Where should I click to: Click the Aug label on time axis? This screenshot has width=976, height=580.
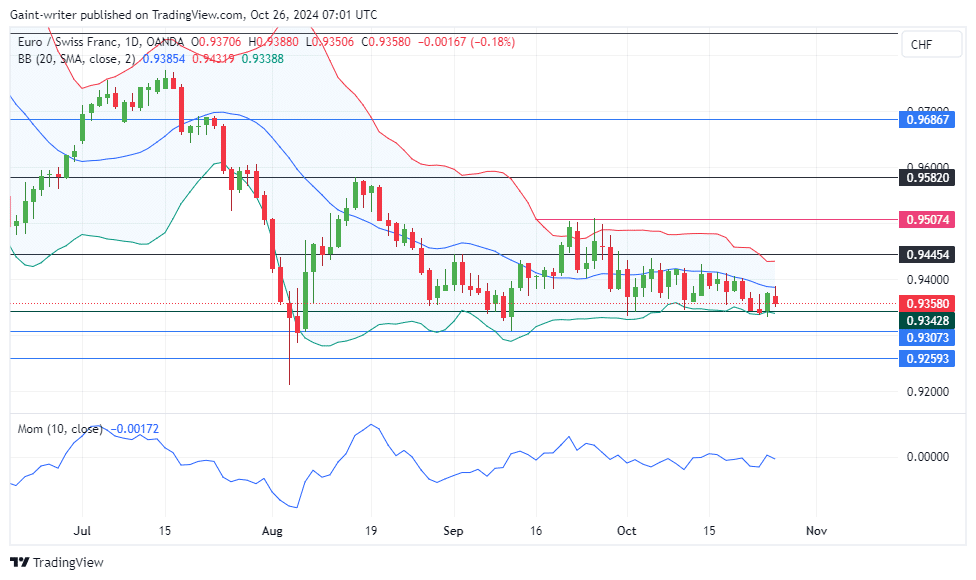(272, 531)
